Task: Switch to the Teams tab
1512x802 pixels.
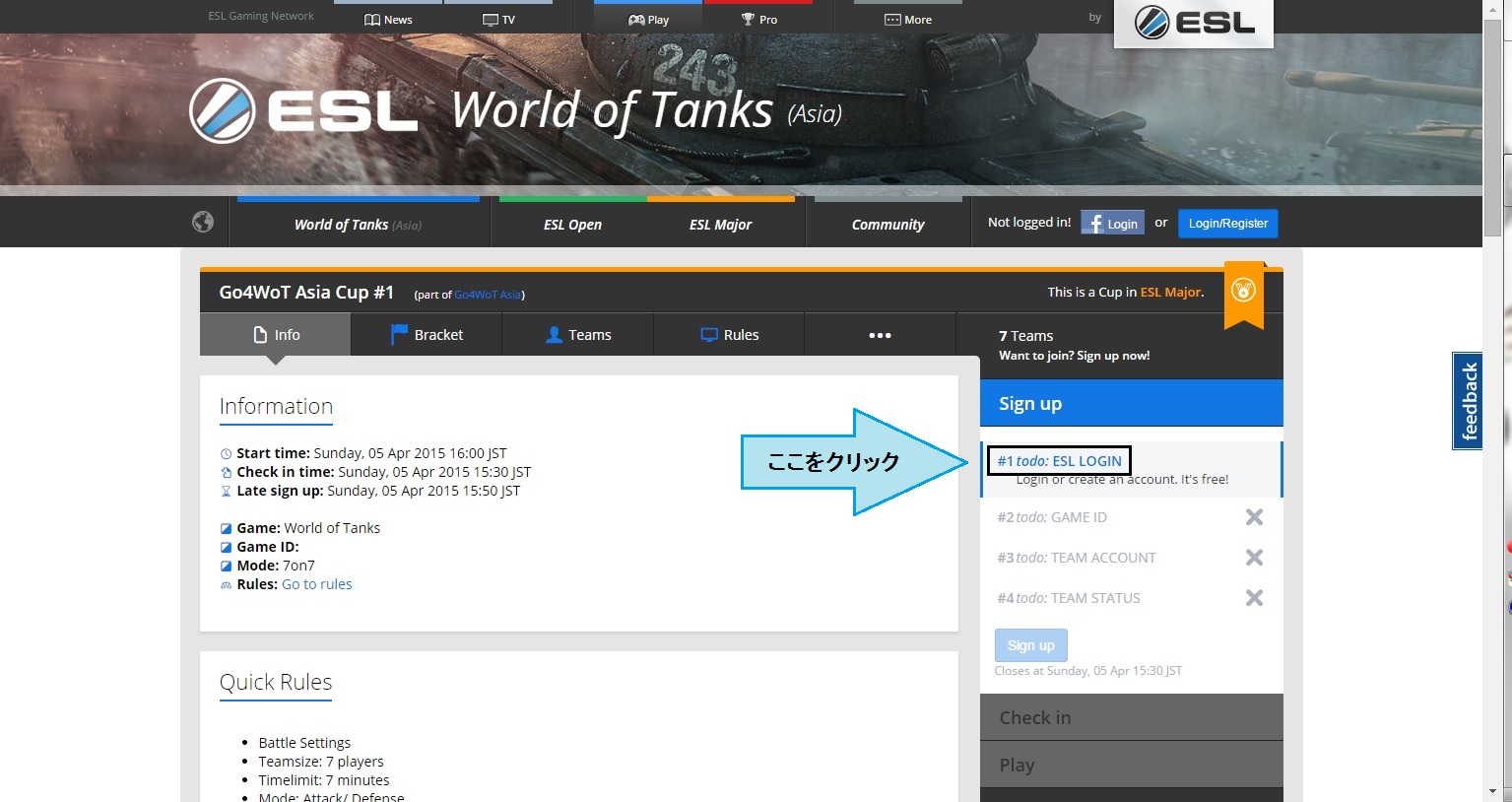Action: point(578,335)
